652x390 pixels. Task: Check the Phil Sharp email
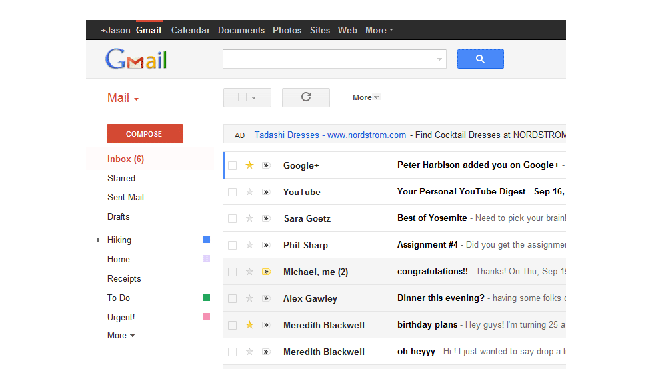click(x=232, y=245)
